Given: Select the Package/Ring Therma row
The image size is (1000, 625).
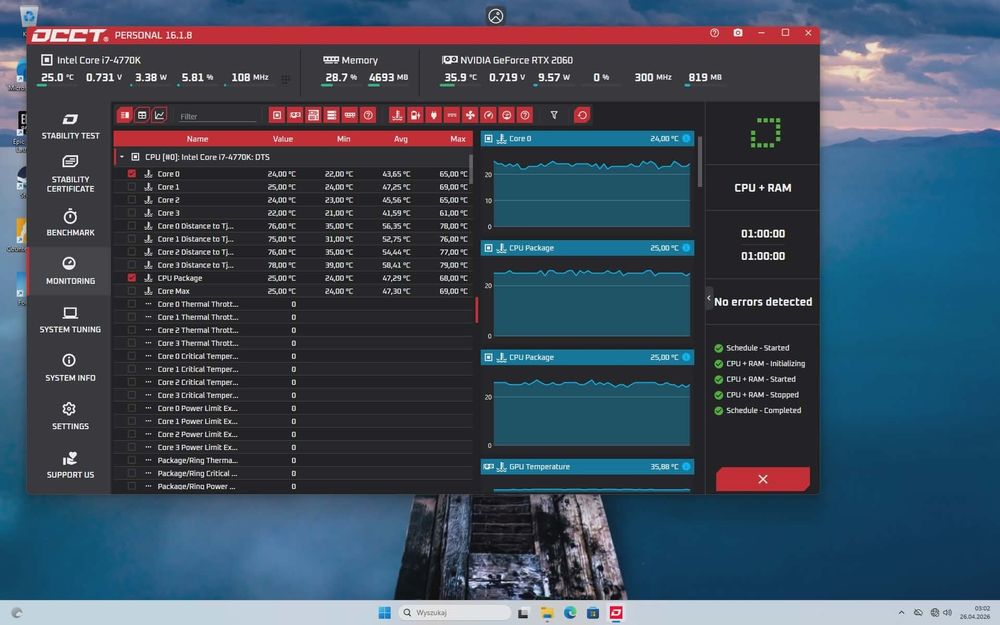Looking at the screenshot, I should pyautogui.click(x=293, y=460).
